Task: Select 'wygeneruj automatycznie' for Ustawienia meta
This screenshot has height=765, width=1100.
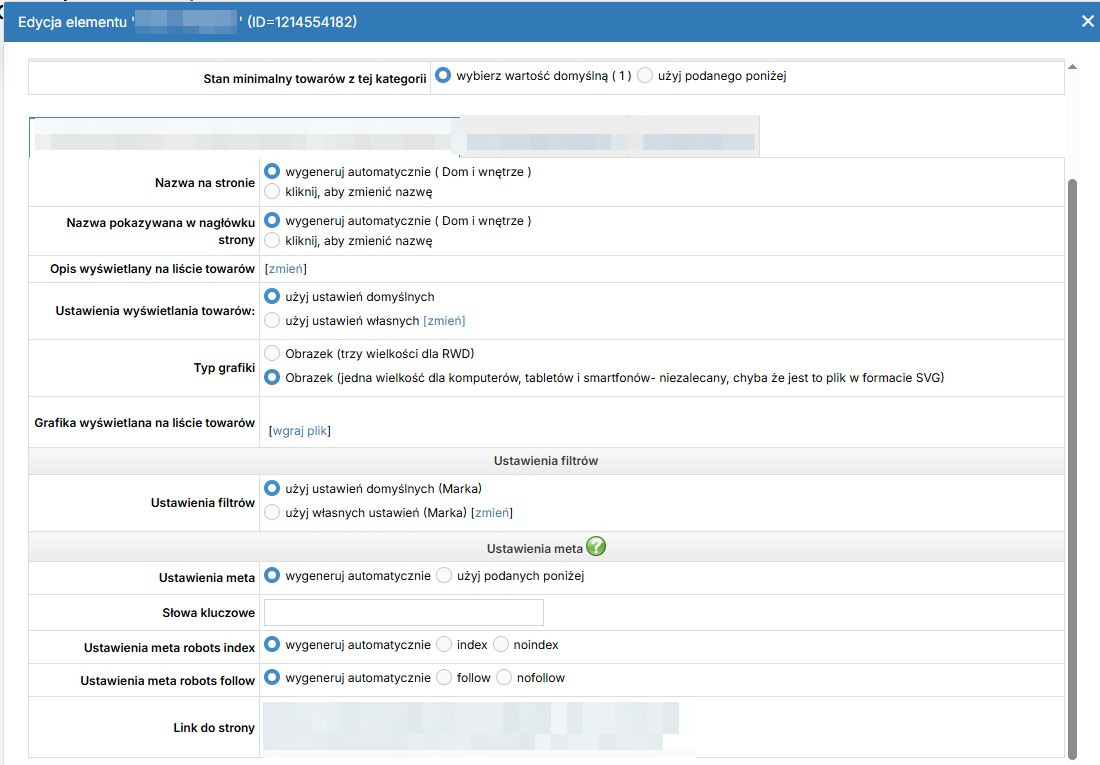Action: [x=271, y=576]
